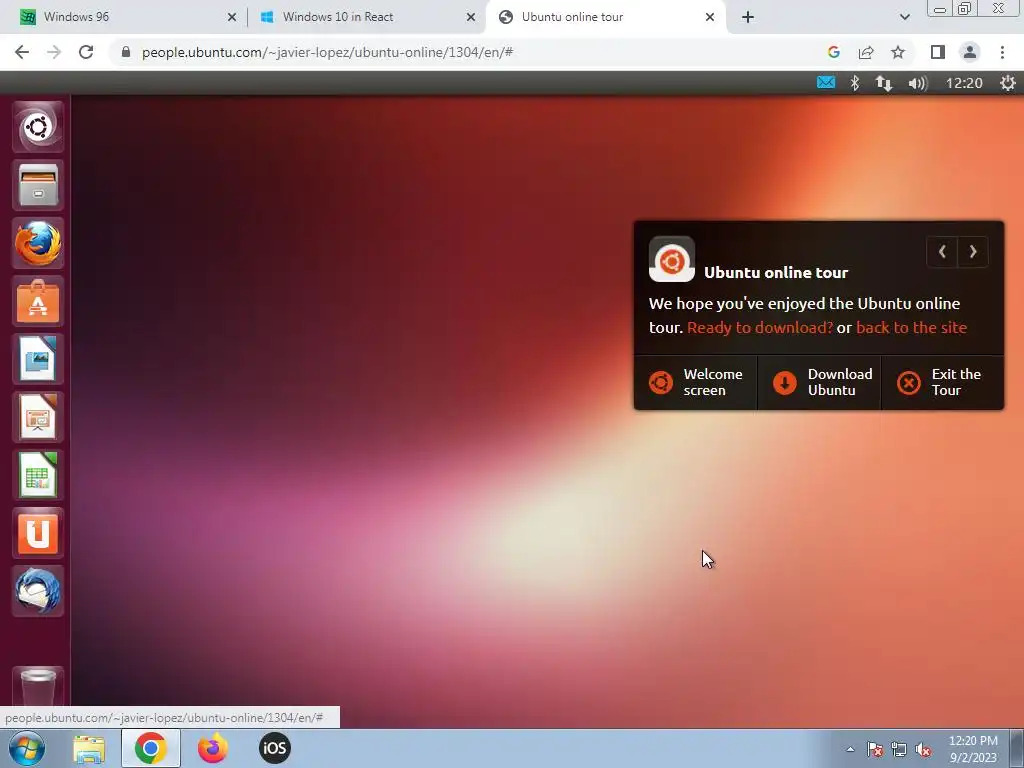Open the network indicator in Ubuntu panel
1024x768 pixels.
[x=884, y=83]
